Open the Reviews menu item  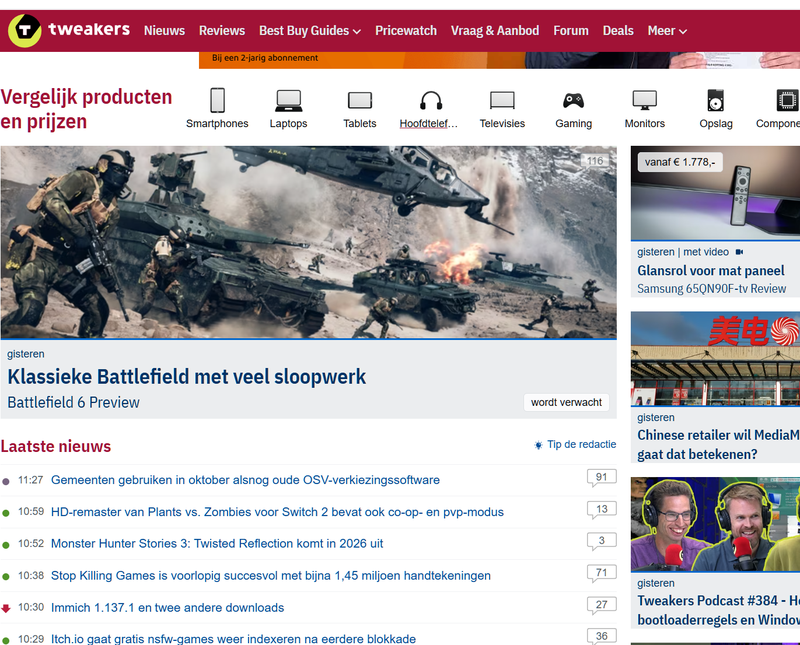(x=222, y=31)
